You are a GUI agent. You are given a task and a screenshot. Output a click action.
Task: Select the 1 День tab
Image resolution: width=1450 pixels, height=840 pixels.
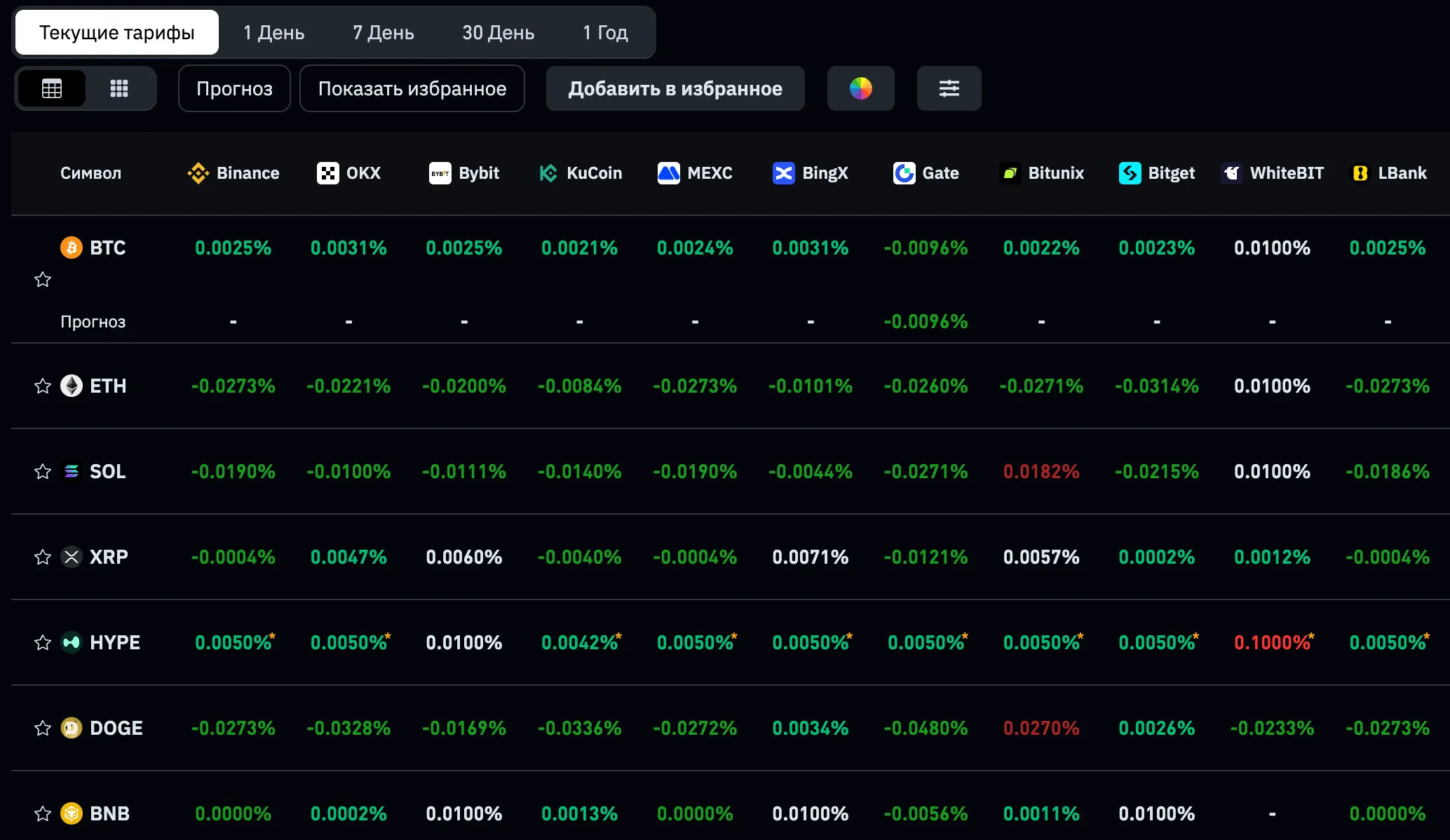[273, 32]
